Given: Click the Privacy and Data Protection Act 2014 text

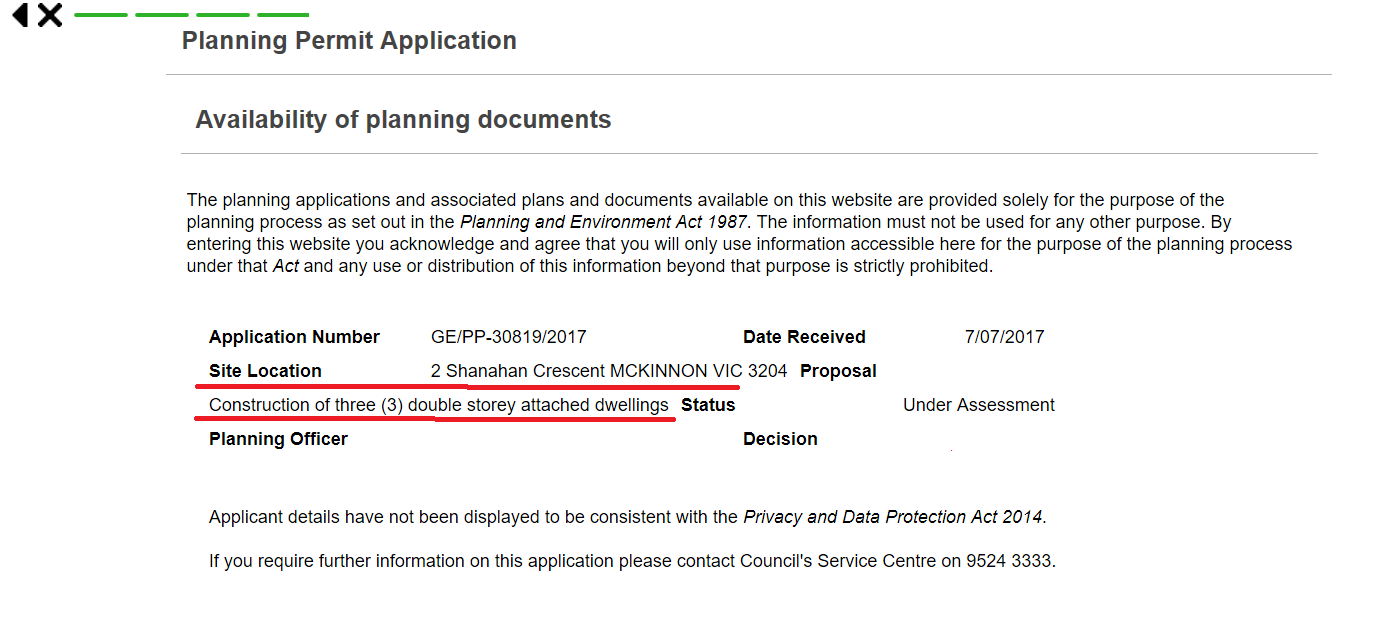Looking at the screenshot, I should tap(893, 517).
